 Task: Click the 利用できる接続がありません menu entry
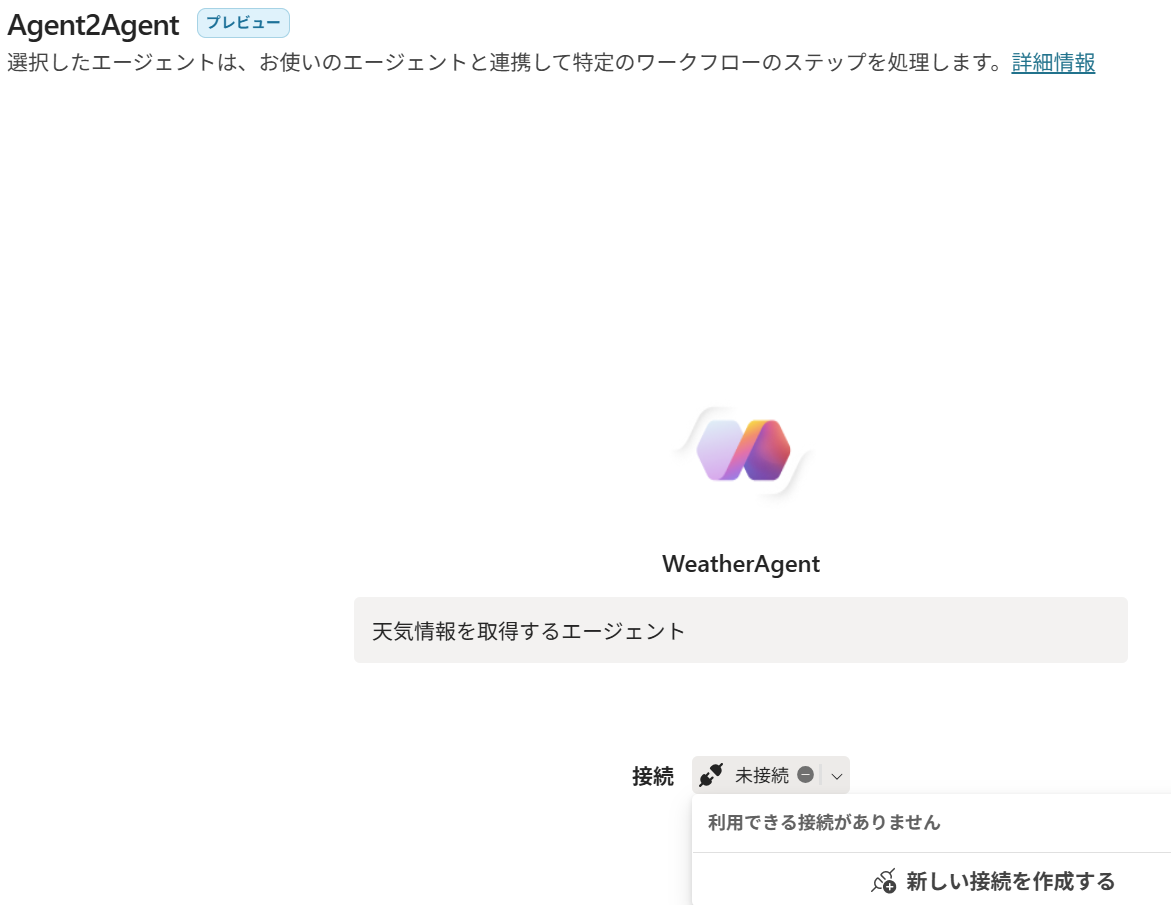tap(824, 822)
